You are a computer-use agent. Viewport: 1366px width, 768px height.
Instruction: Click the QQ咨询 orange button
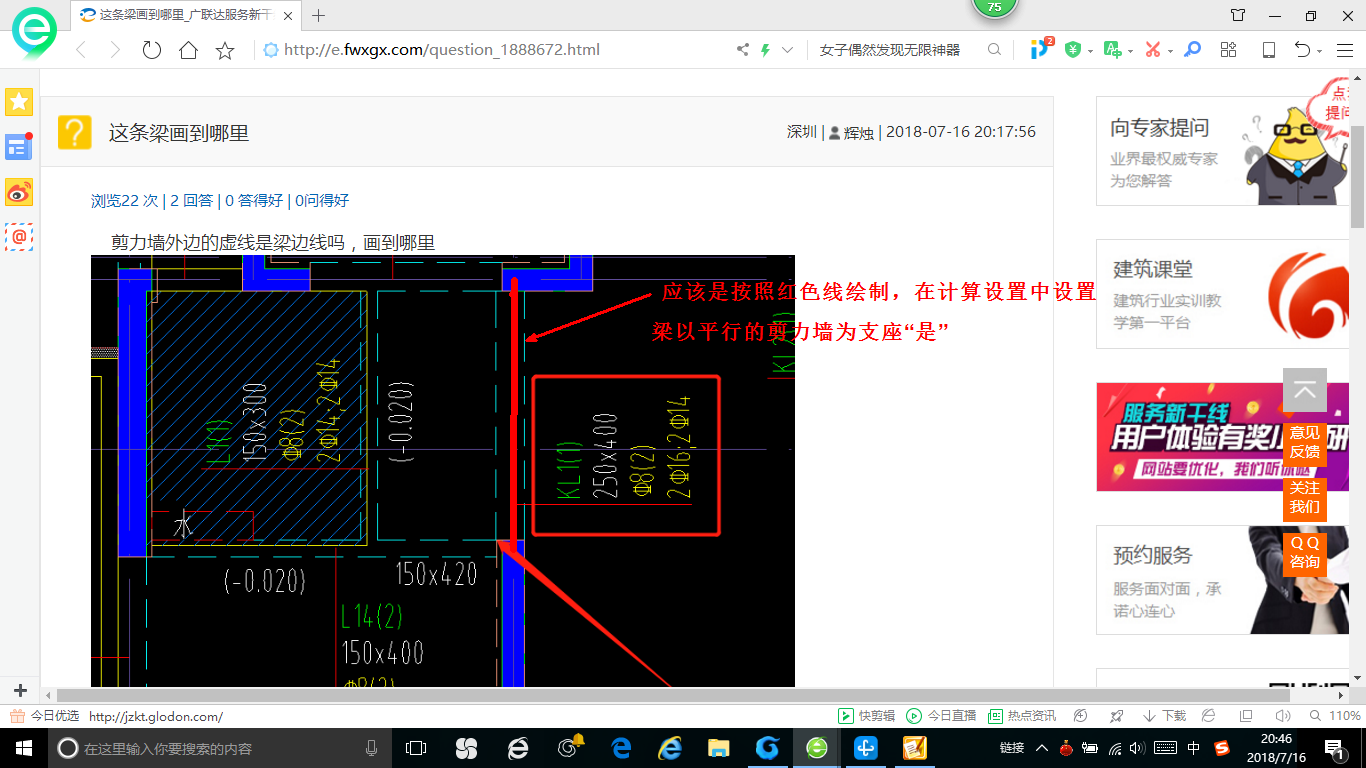coord(1305,552)
